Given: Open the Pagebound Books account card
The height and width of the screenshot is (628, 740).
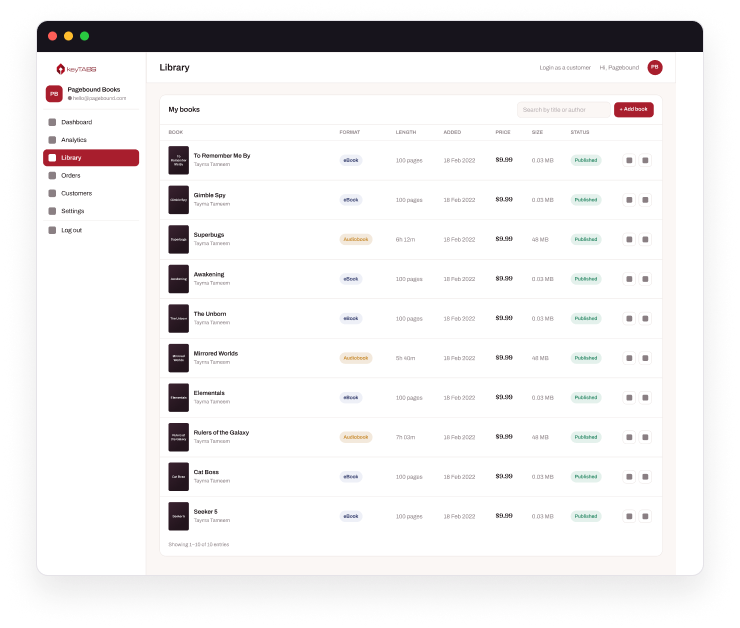Looking at the screenshot, I should point(91,93).
